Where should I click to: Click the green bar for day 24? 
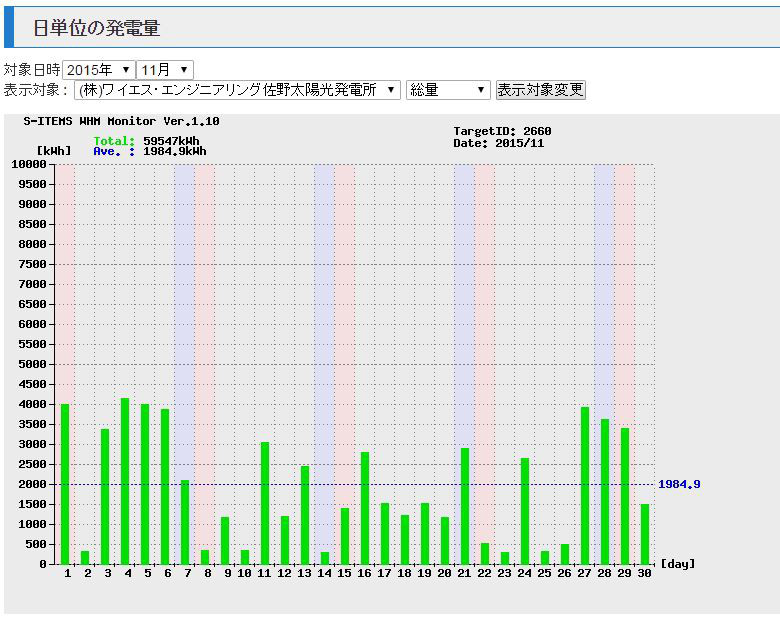(x=525, y=511)
